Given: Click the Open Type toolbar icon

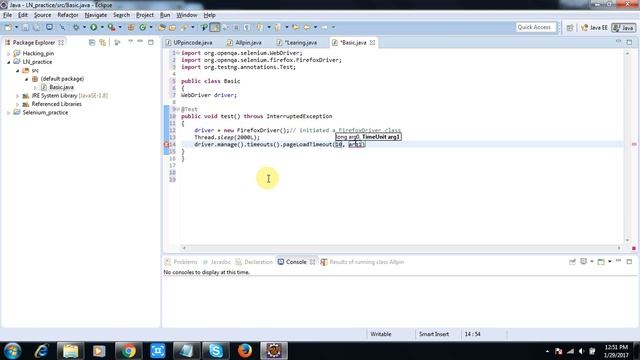Looking at the screenshot, I should point(162,27).
